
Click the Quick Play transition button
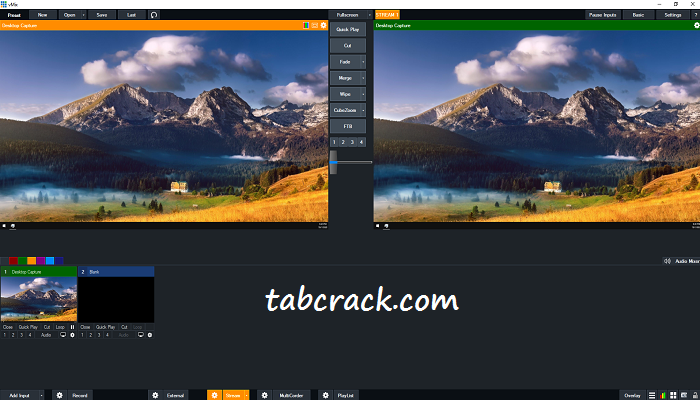[x=348, y=29]
